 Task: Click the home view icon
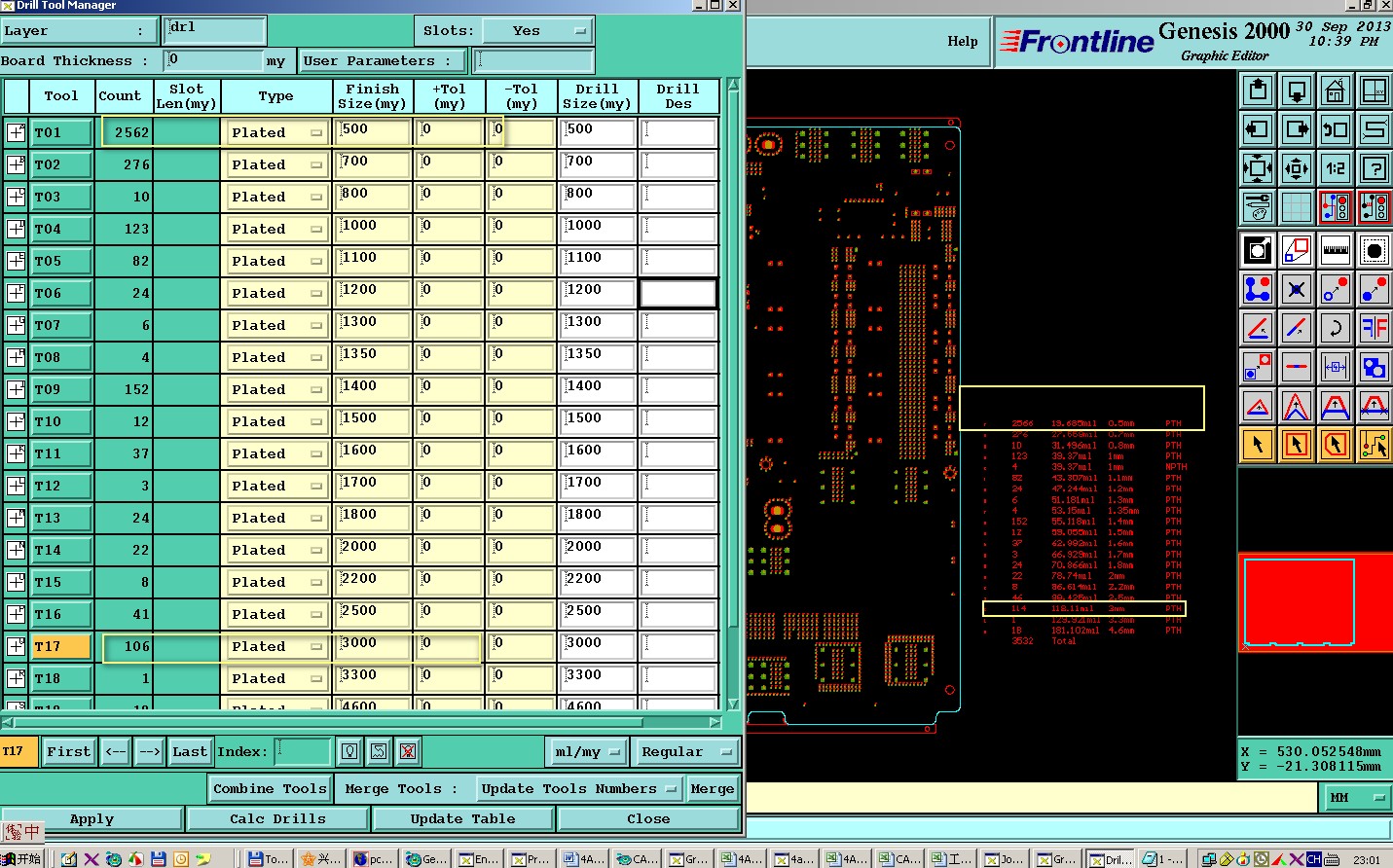click(x=1336, y=91)
